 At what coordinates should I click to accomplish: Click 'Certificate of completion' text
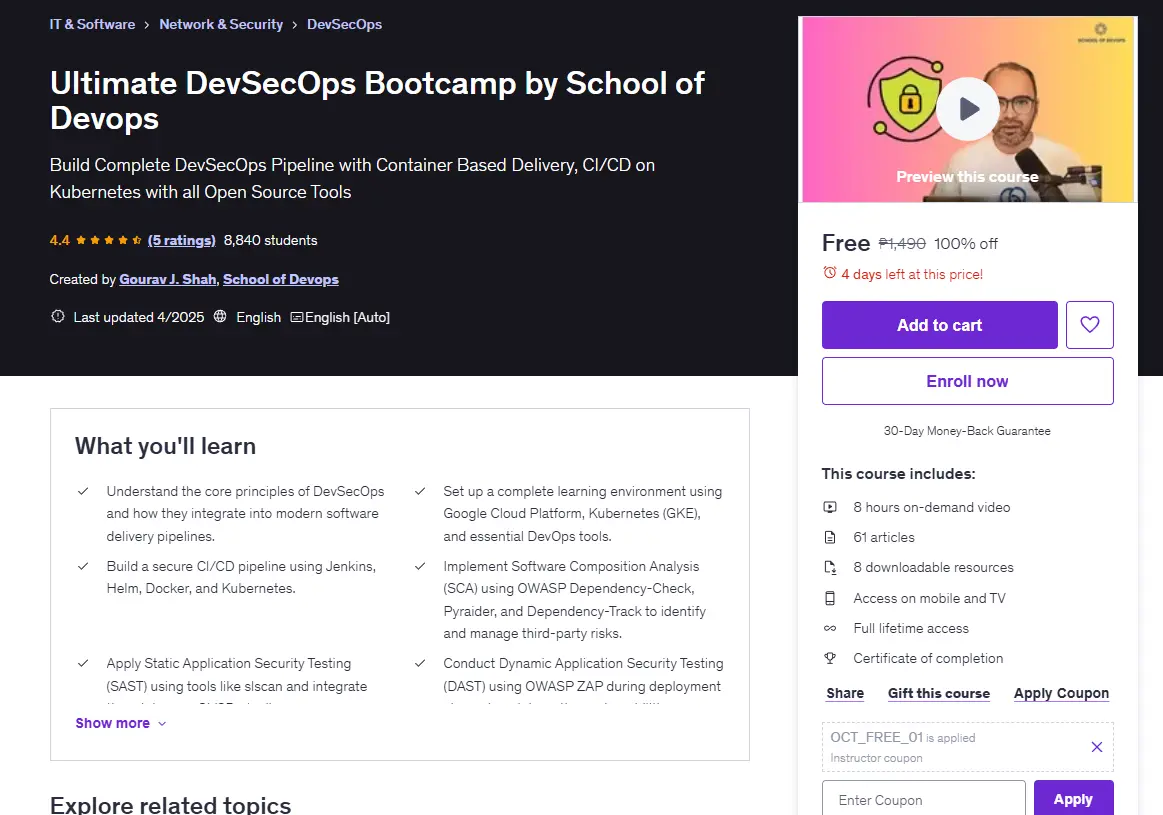tap(928, 658)
